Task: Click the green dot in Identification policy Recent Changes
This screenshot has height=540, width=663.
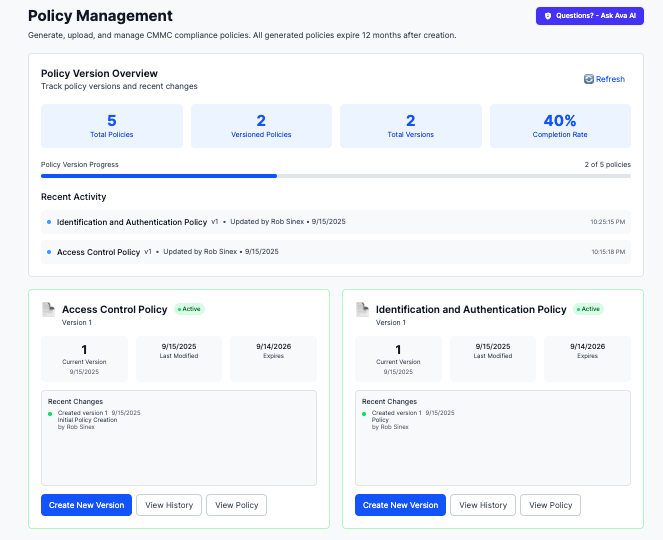Action: (364, 414)
